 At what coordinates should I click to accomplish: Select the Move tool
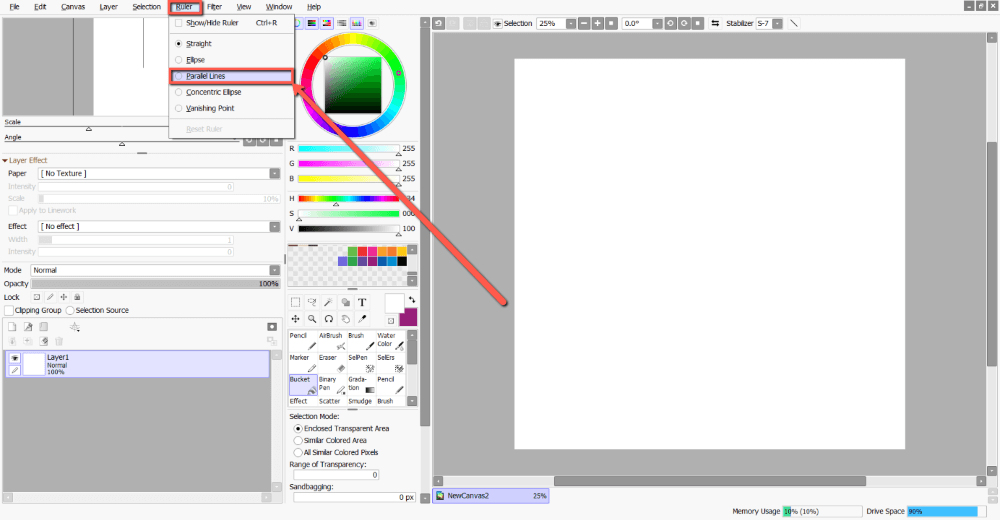pos(295,318)
